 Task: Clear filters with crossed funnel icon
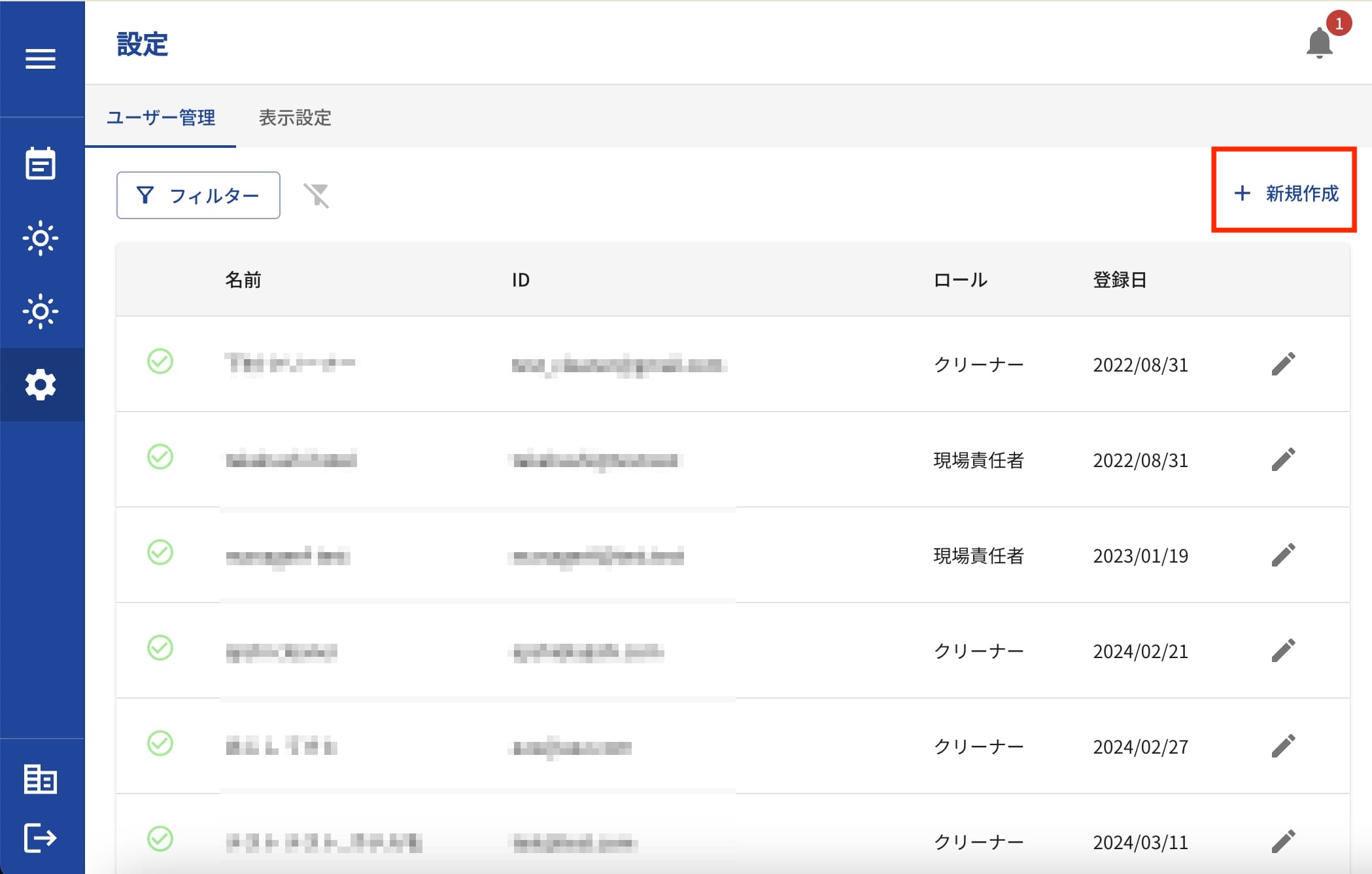pyautogui.click(x=317, y=195)
